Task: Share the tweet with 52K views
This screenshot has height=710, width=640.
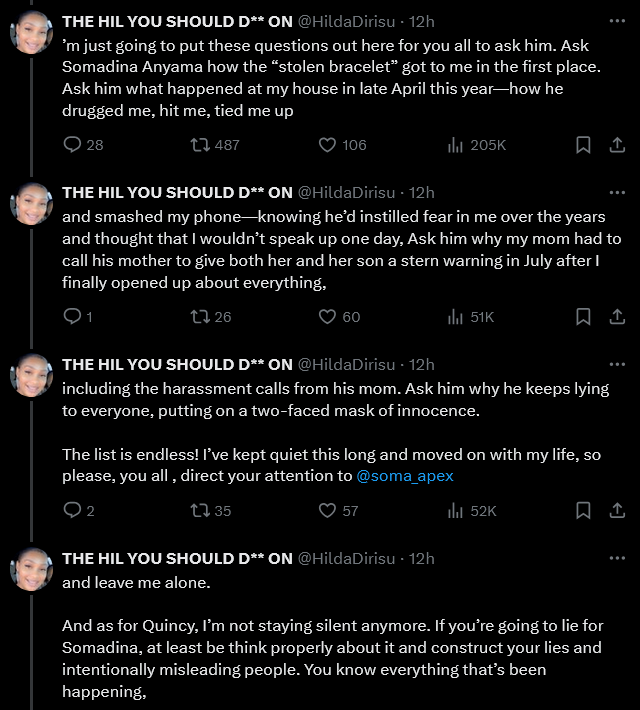Action: tap(617, 511)
